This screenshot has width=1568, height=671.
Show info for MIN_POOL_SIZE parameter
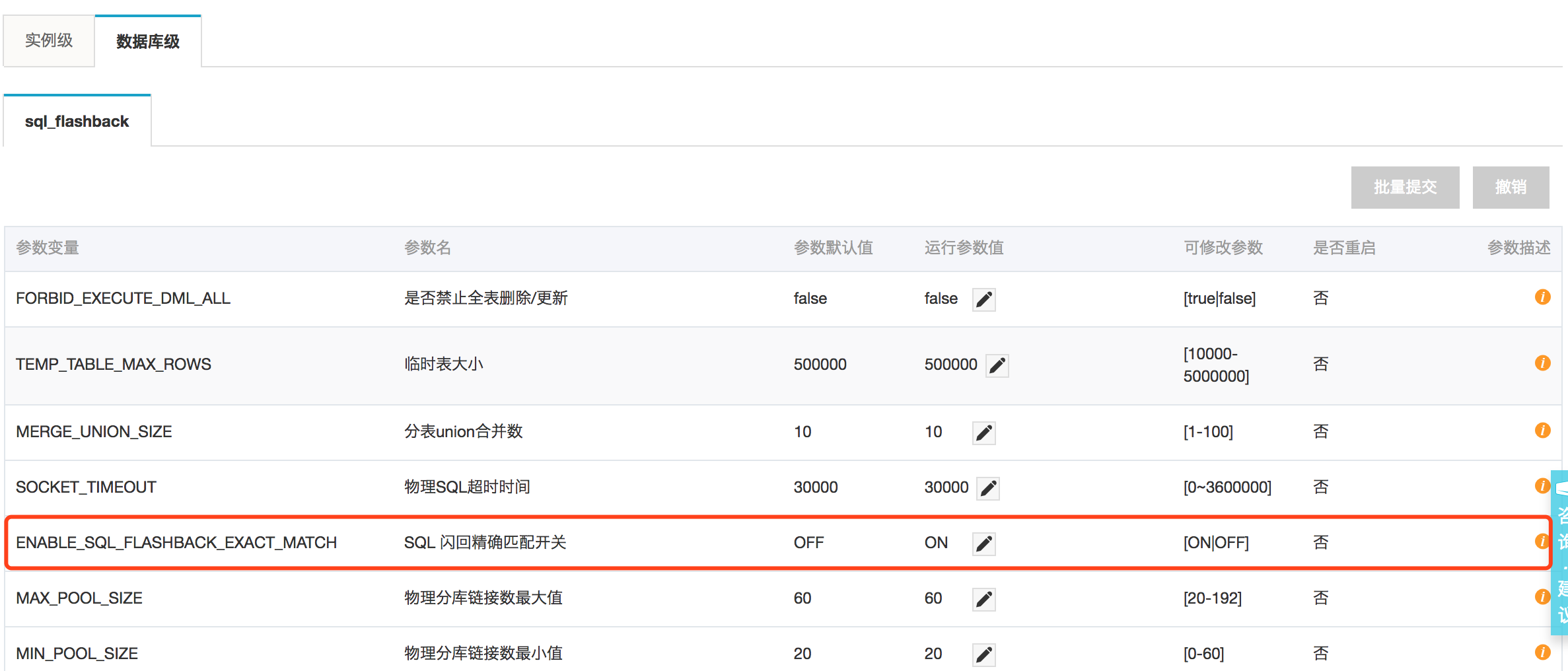[x=1542, y=653]
